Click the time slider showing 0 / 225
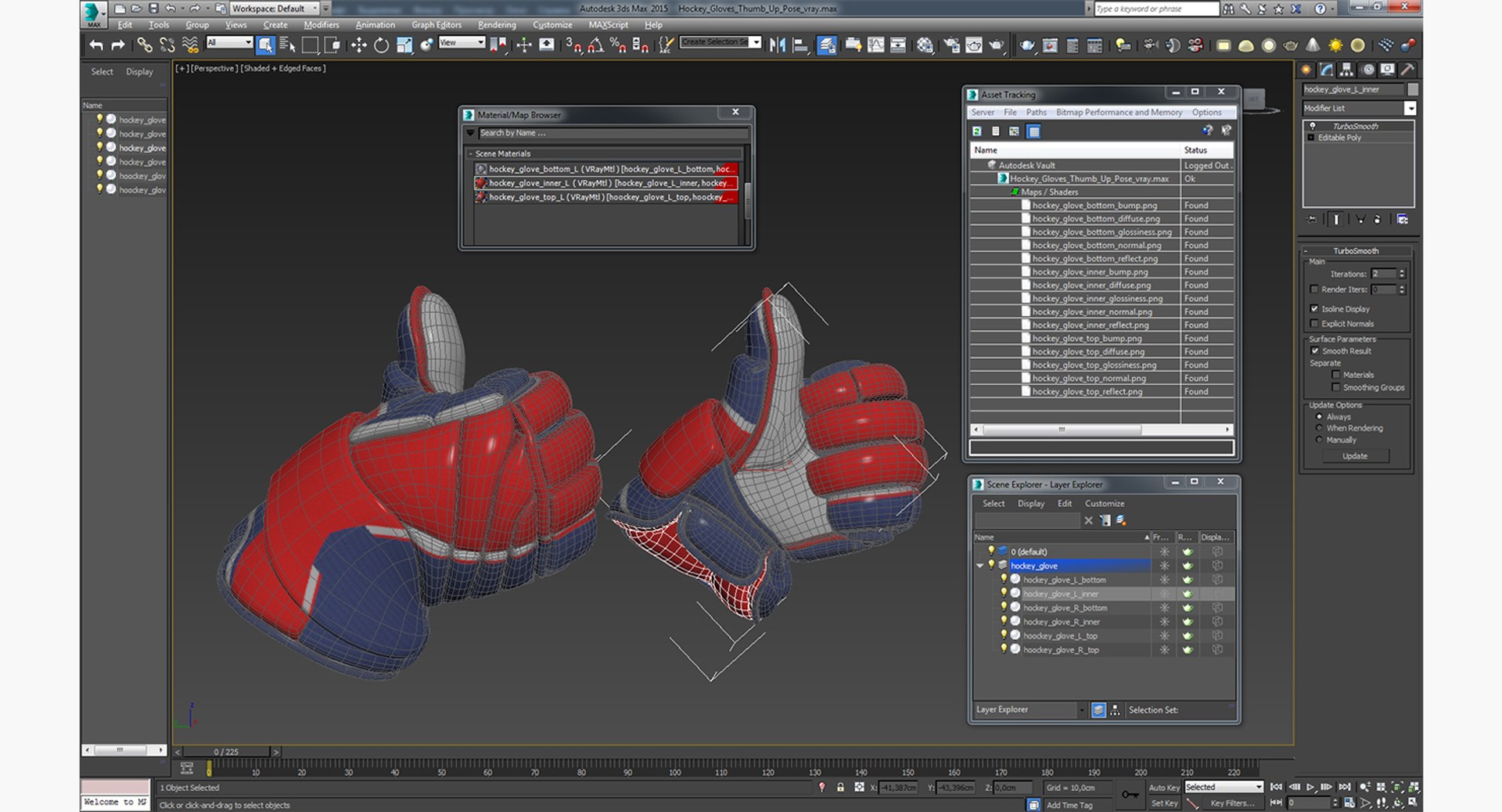The height and width of the screenshot is (812, 1502). [x=226, y=752]
